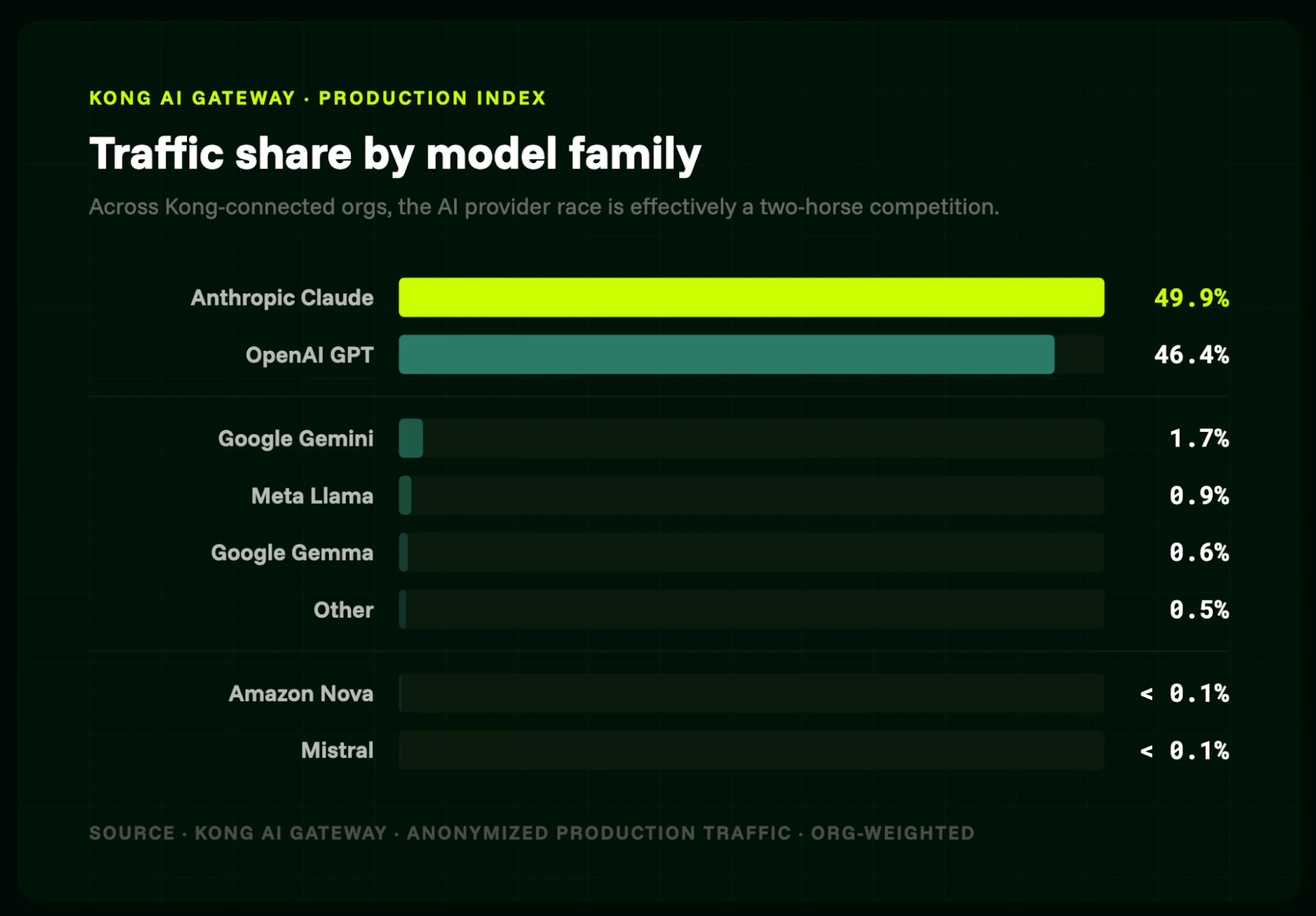Click the Meta Llama bar track
The height and width of the screenshot is (916, 1316).
752,495
